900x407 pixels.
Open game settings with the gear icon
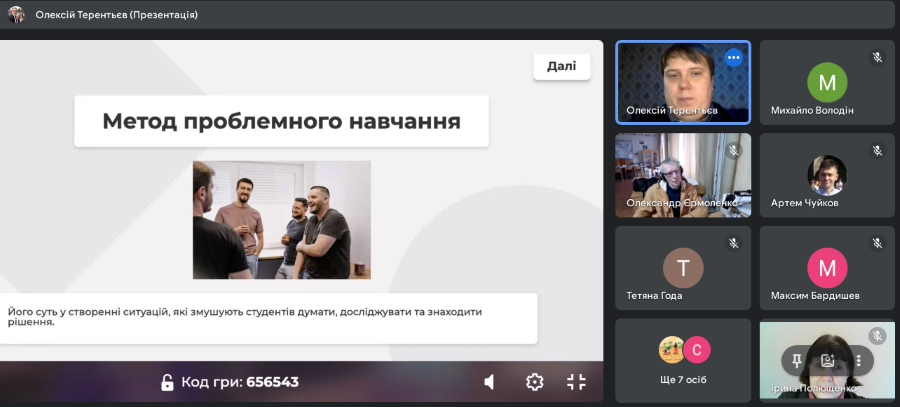point(534,382)
